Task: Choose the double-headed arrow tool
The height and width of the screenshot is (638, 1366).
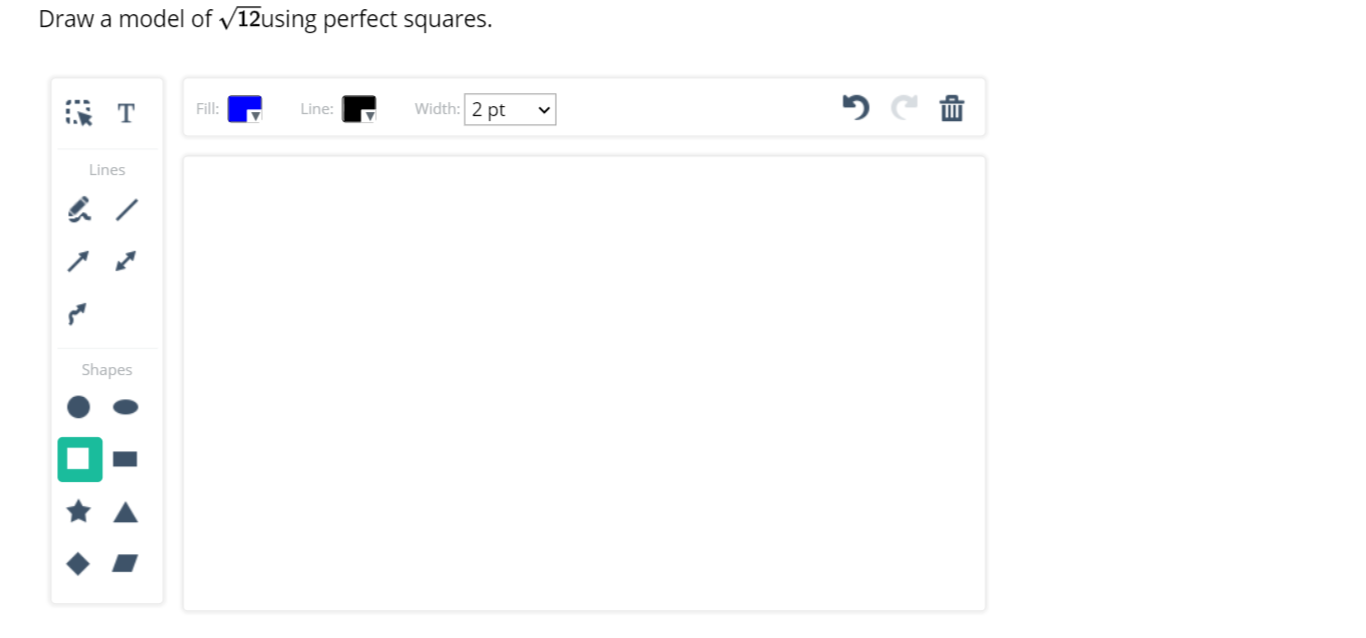Action: 127,261
